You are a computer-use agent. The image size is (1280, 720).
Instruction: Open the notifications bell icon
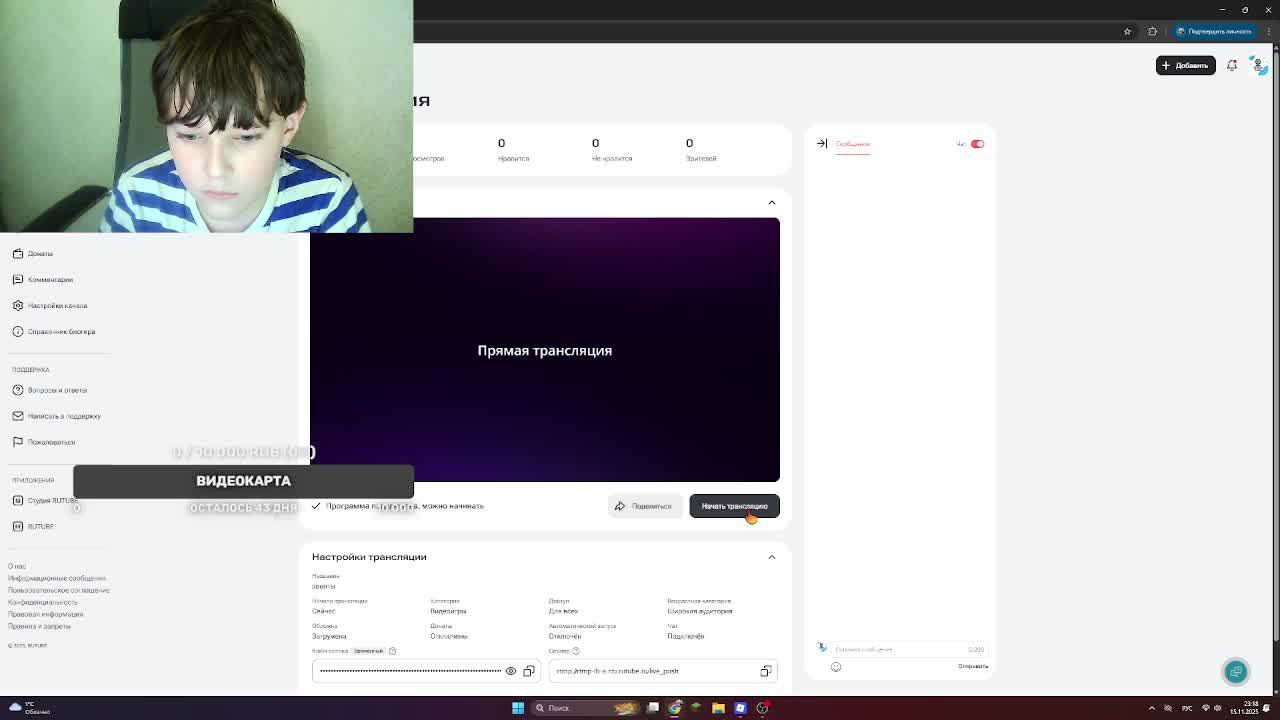coord(1232,65)
